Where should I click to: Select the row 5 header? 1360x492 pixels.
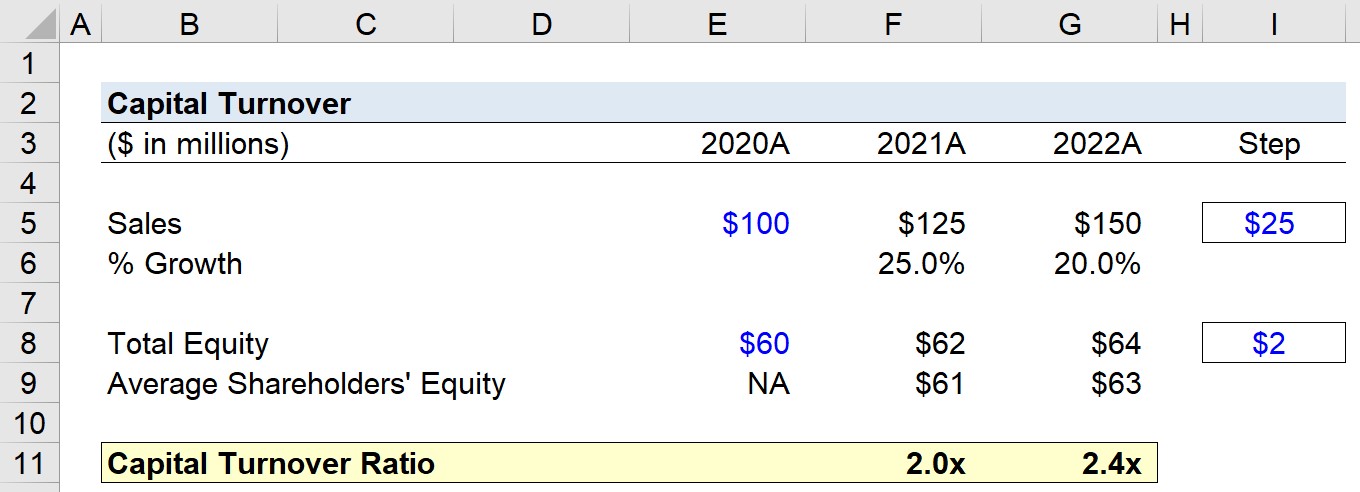pyautogui.click(x=28, y=224)
